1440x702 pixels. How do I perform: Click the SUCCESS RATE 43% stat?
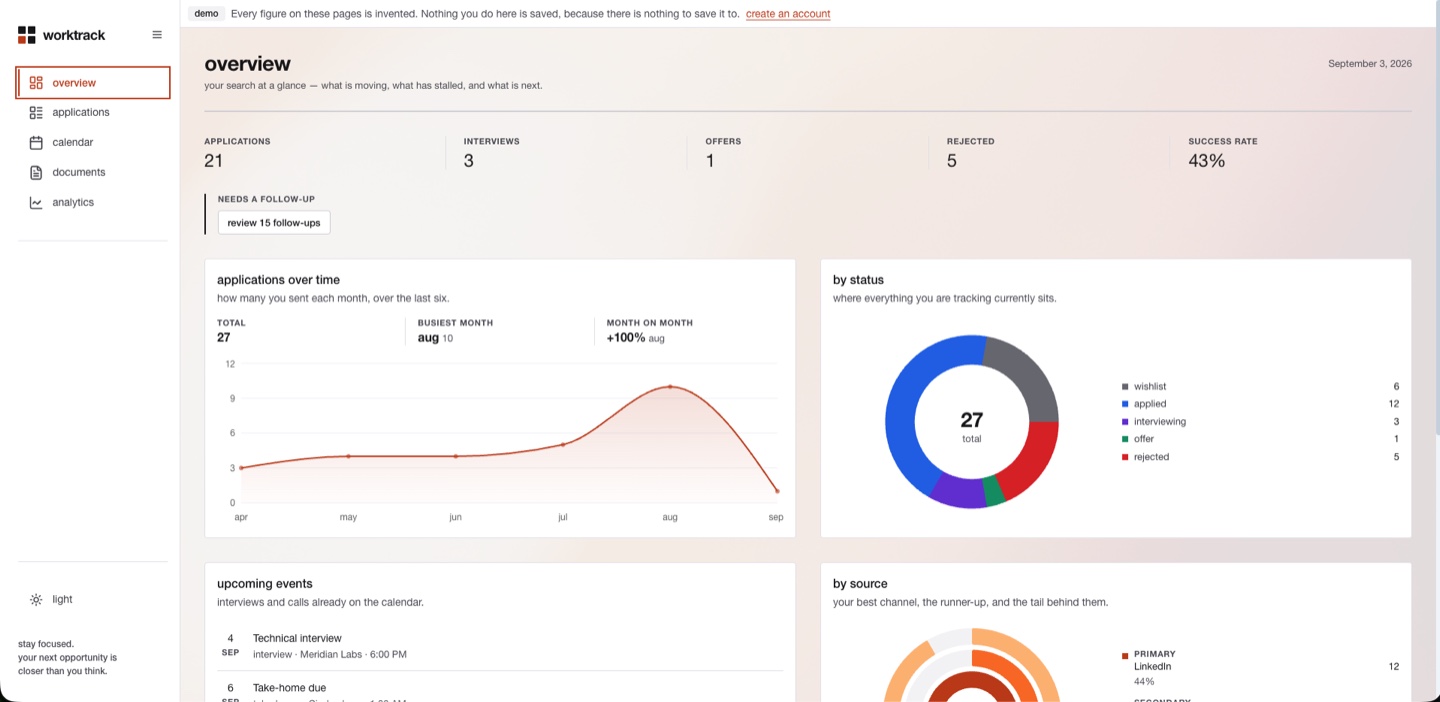click(1223, 152)
